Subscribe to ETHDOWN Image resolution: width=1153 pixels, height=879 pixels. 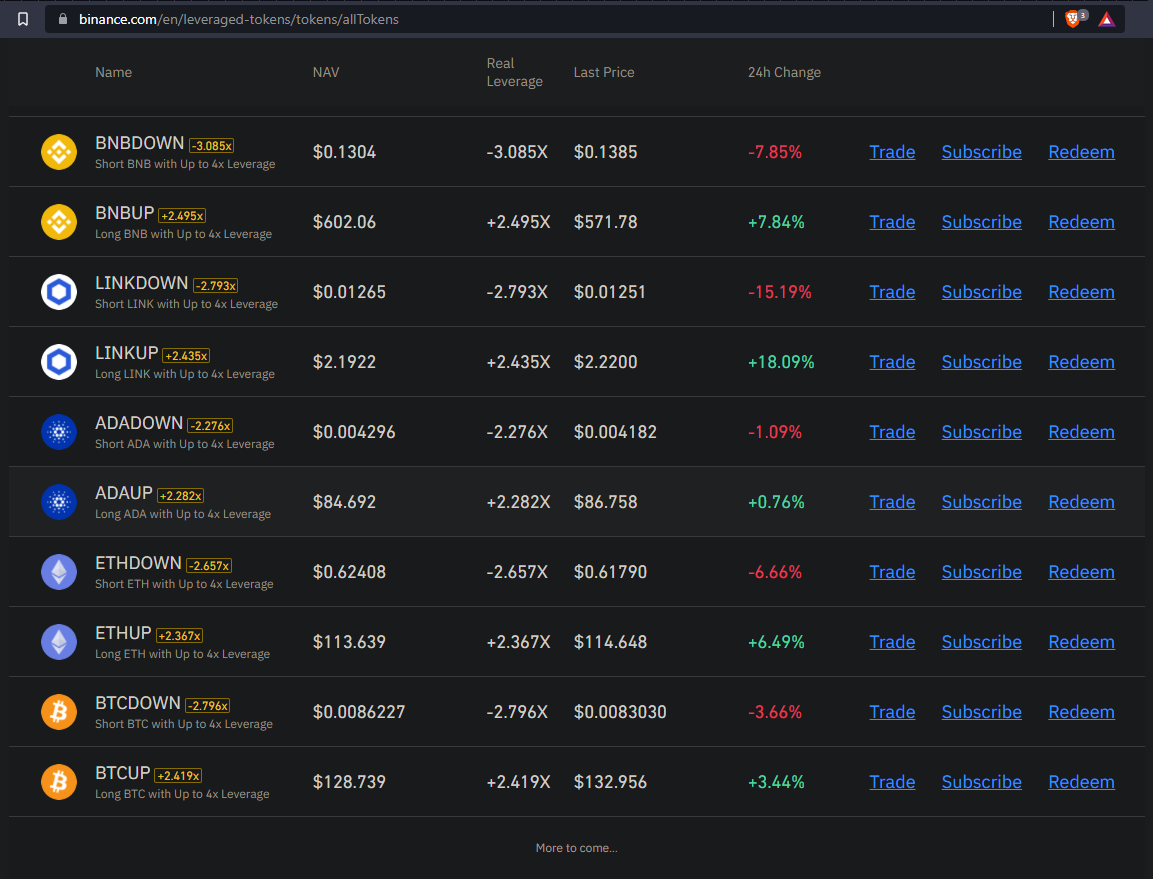[x=982, y=572]
